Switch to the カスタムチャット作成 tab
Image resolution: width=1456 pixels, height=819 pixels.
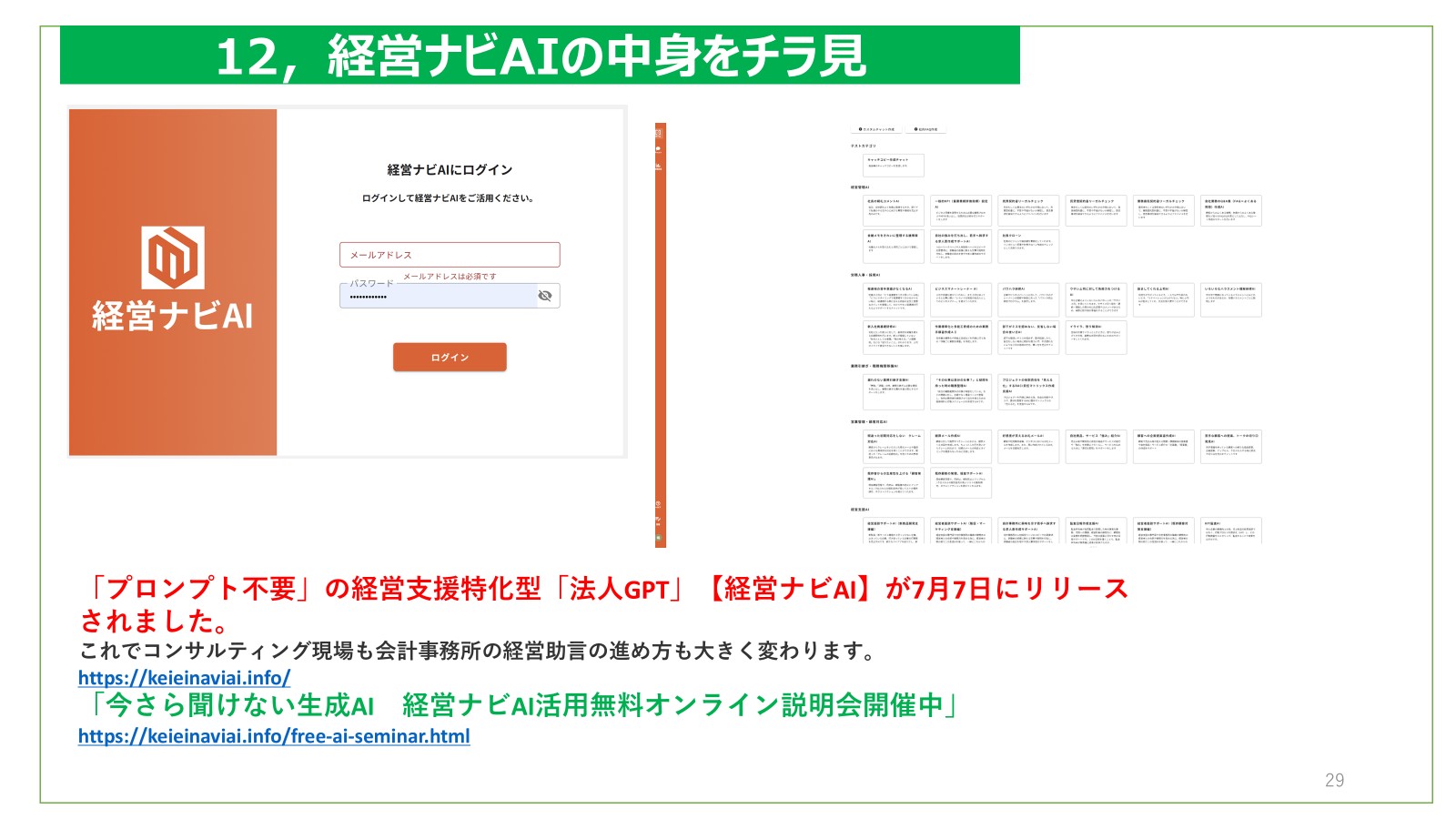pyautogui.click(x=876, y=129)
